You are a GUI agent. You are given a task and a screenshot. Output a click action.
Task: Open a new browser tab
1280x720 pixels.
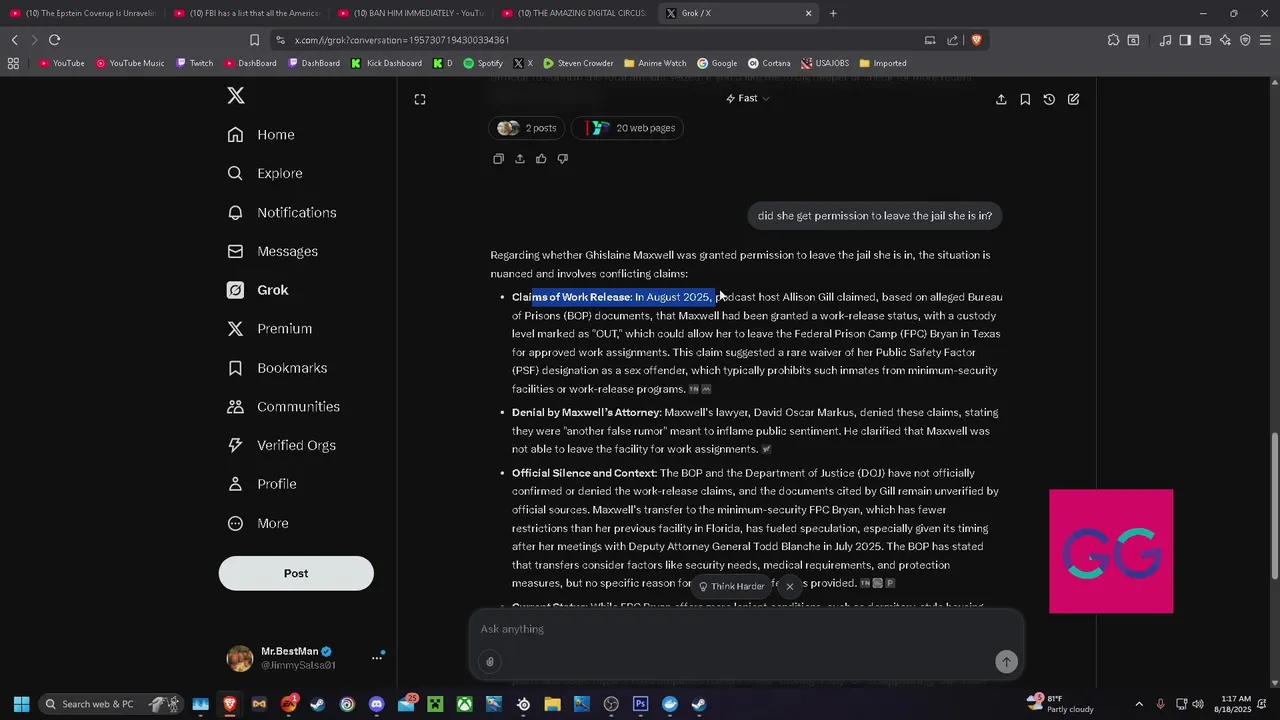(x=833, y=13)
